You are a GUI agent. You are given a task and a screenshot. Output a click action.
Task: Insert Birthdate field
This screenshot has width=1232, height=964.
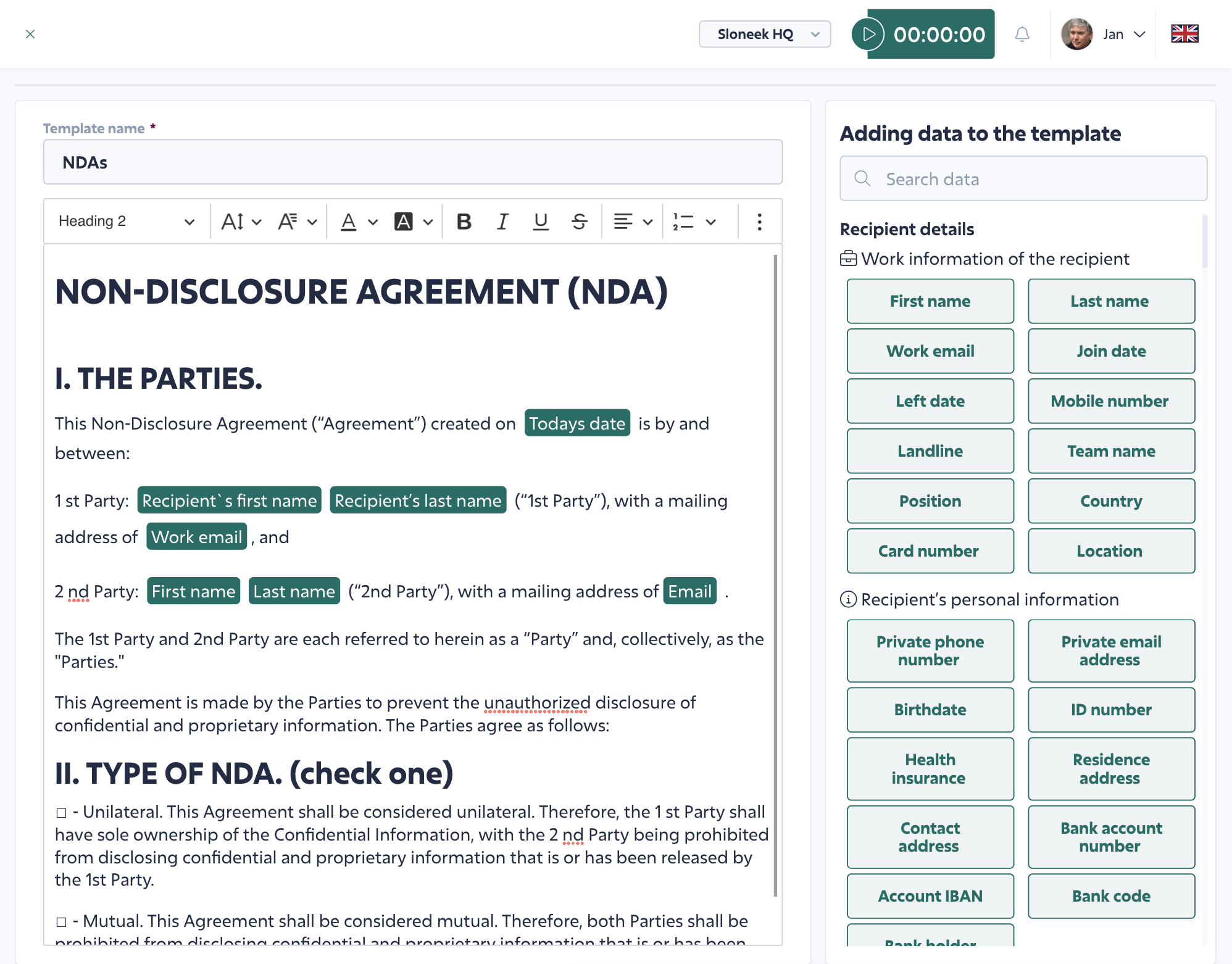pyautogui.click(x=930, y=710)
